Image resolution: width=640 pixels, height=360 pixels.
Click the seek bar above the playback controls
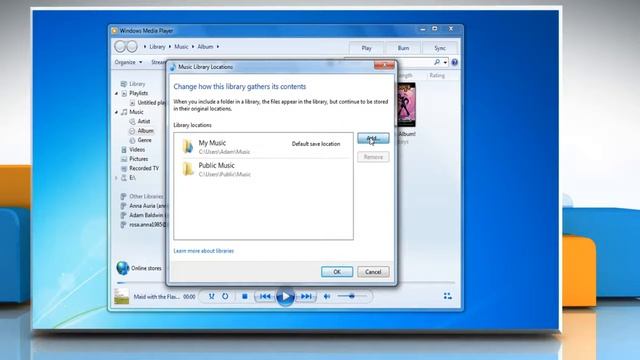click(x=285, y=282)
